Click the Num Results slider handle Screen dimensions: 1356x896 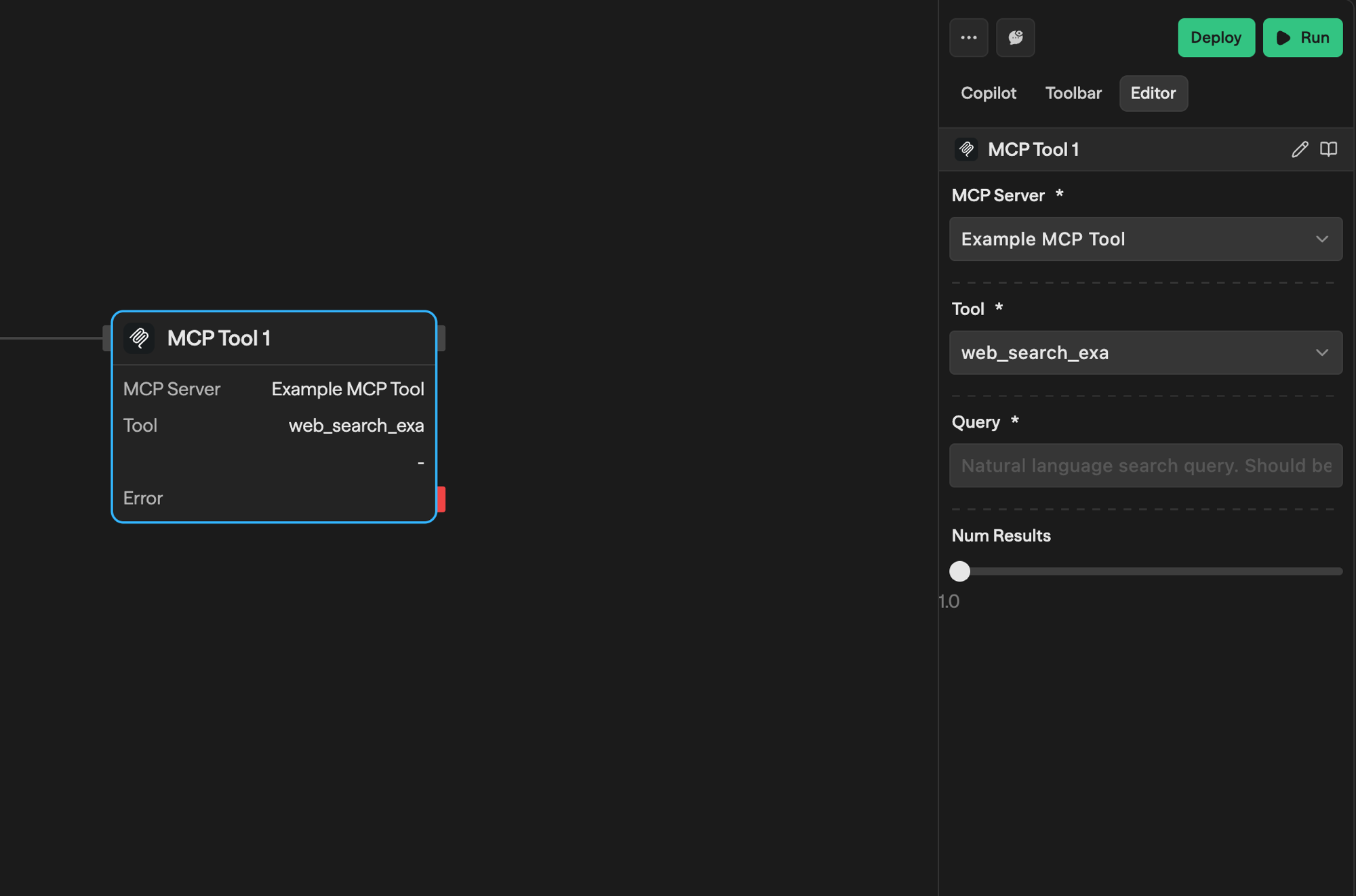tap(959, 571)
